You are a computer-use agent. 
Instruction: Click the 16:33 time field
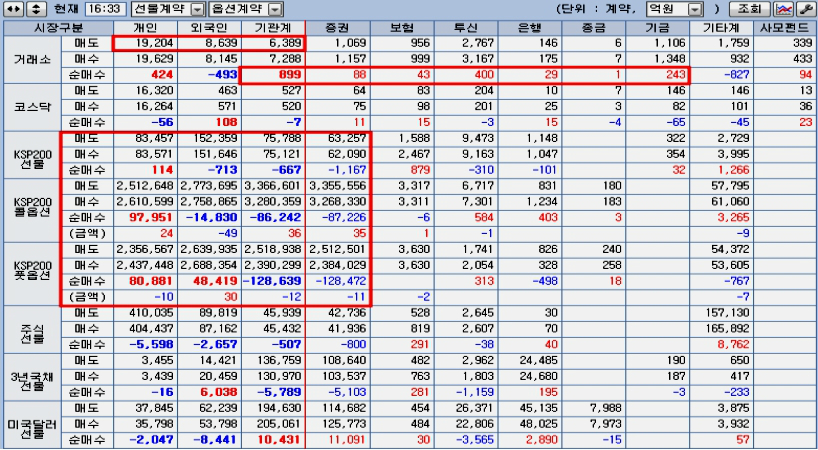106,9
